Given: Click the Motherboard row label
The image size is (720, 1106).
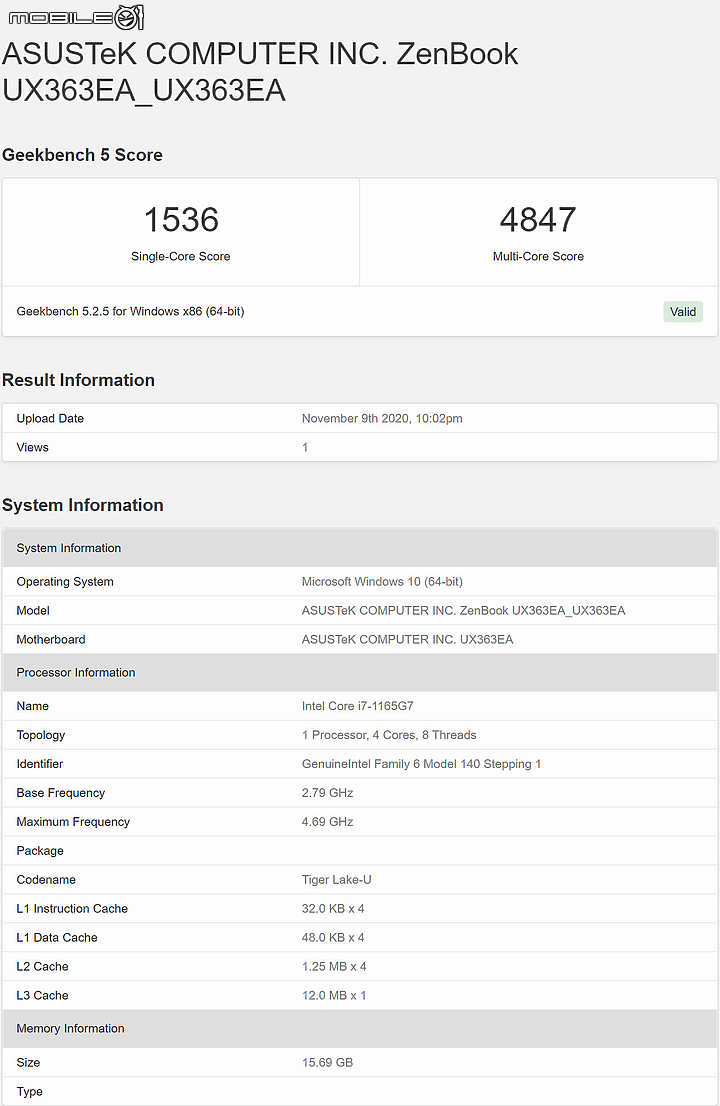Looking at the screenshot, I should click(x=51, y=640).
